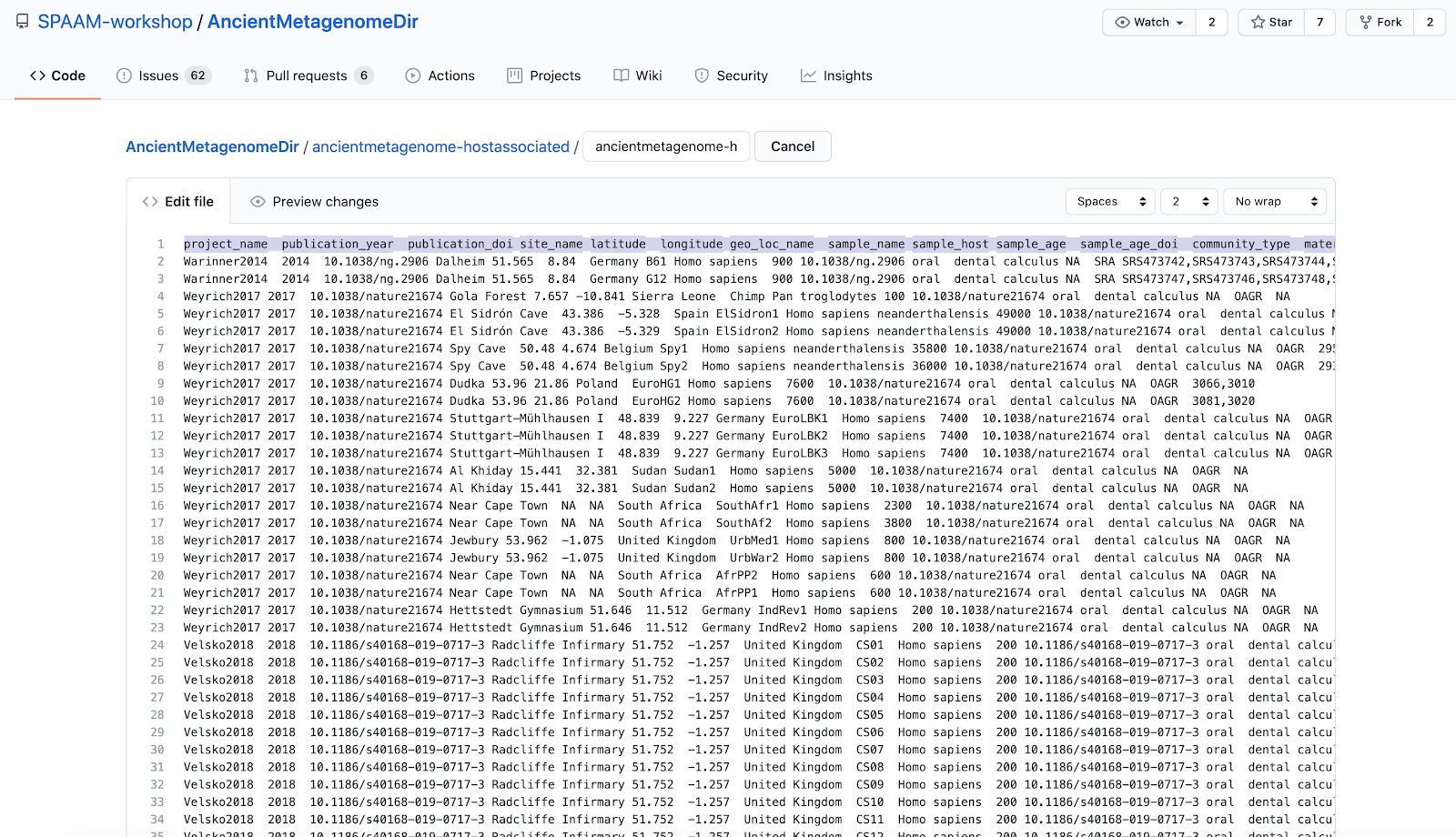The image size is (1456, 837).
Task: Click AfrPP2 on line 20
Action: (x=736, y=575)
